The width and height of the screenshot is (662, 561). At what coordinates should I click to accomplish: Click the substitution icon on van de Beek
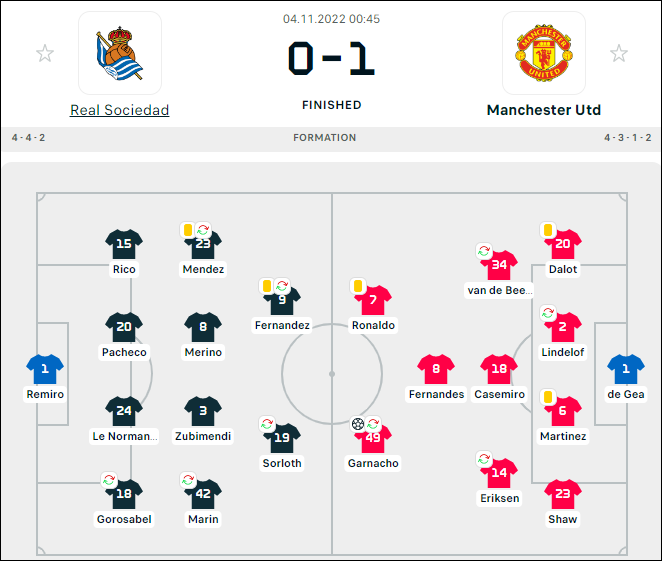pyautogui.click(x=484, y=251)
